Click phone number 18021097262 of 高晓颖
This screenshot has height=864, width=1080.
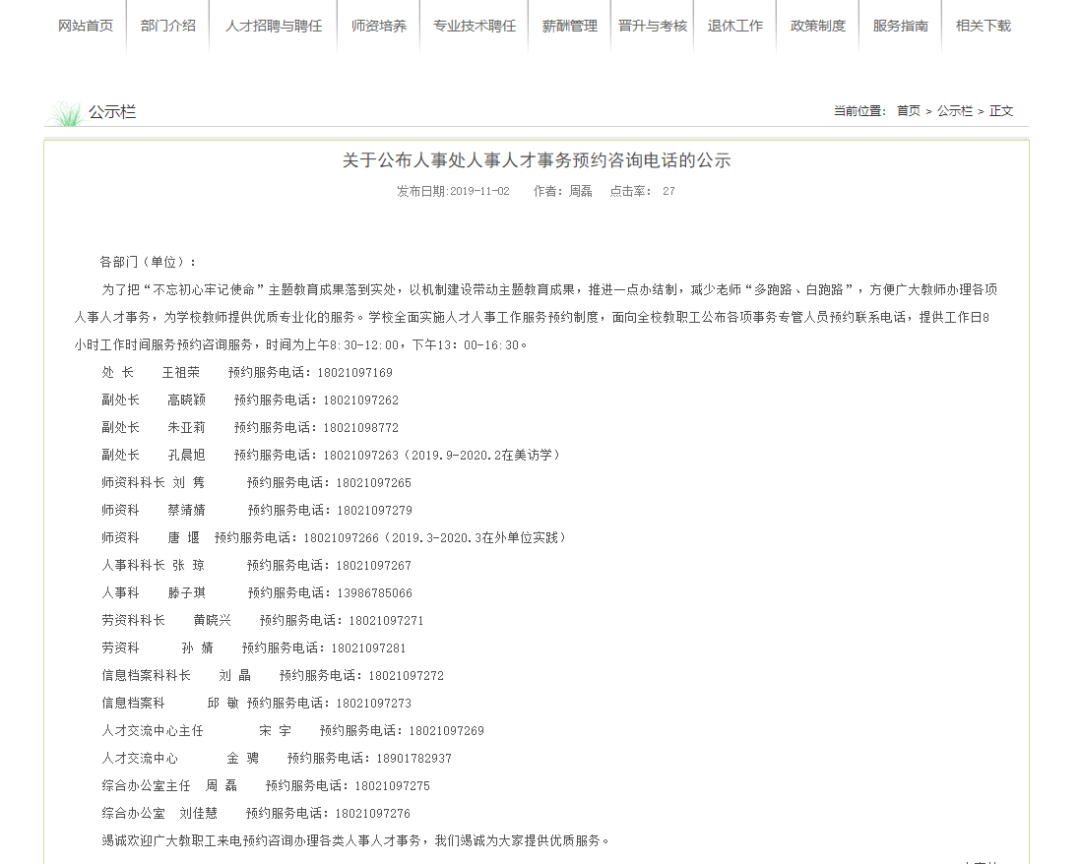pos(361,400)
